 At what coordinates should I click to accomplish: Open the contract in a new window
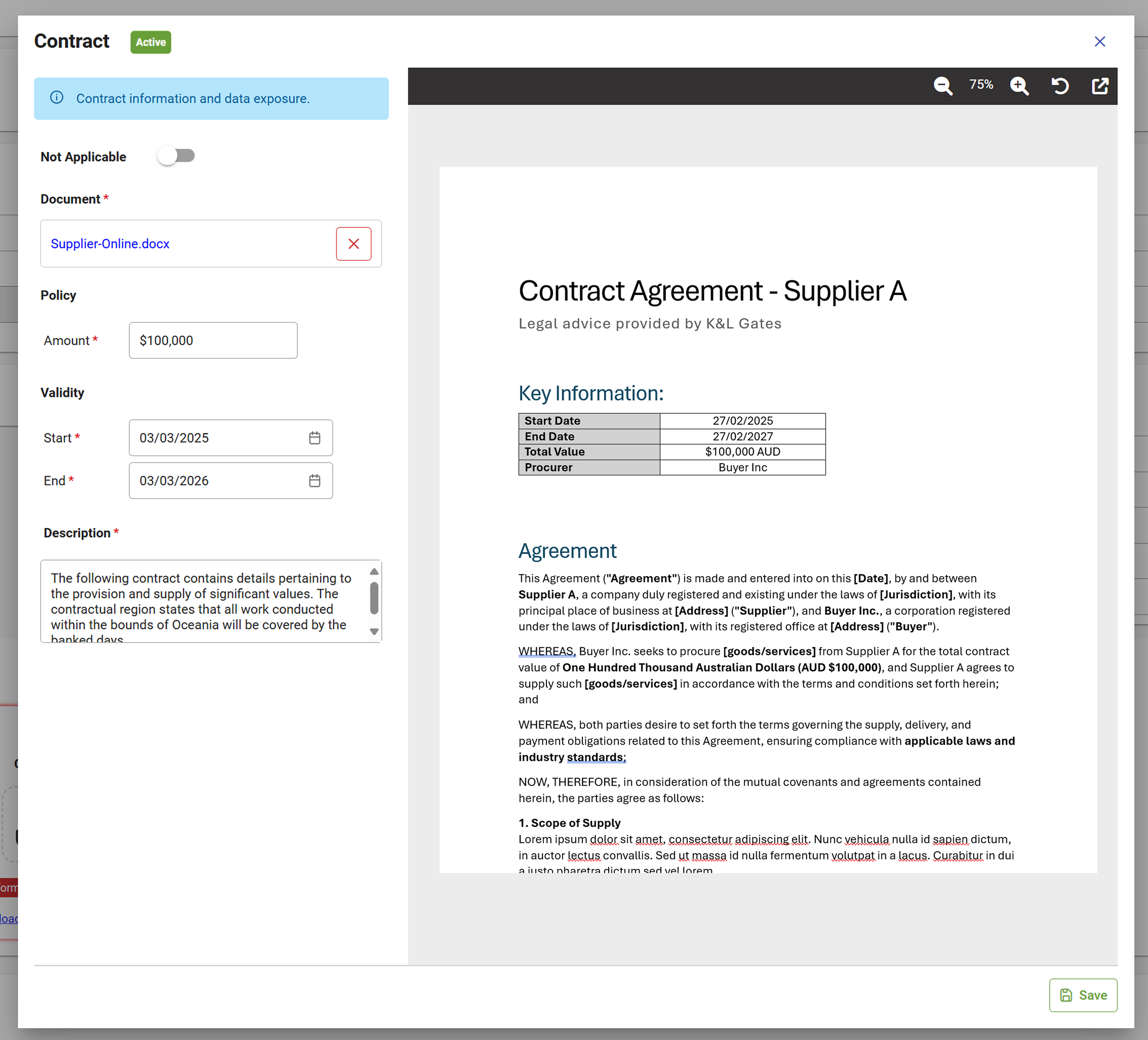click(x=1100, y=86)
